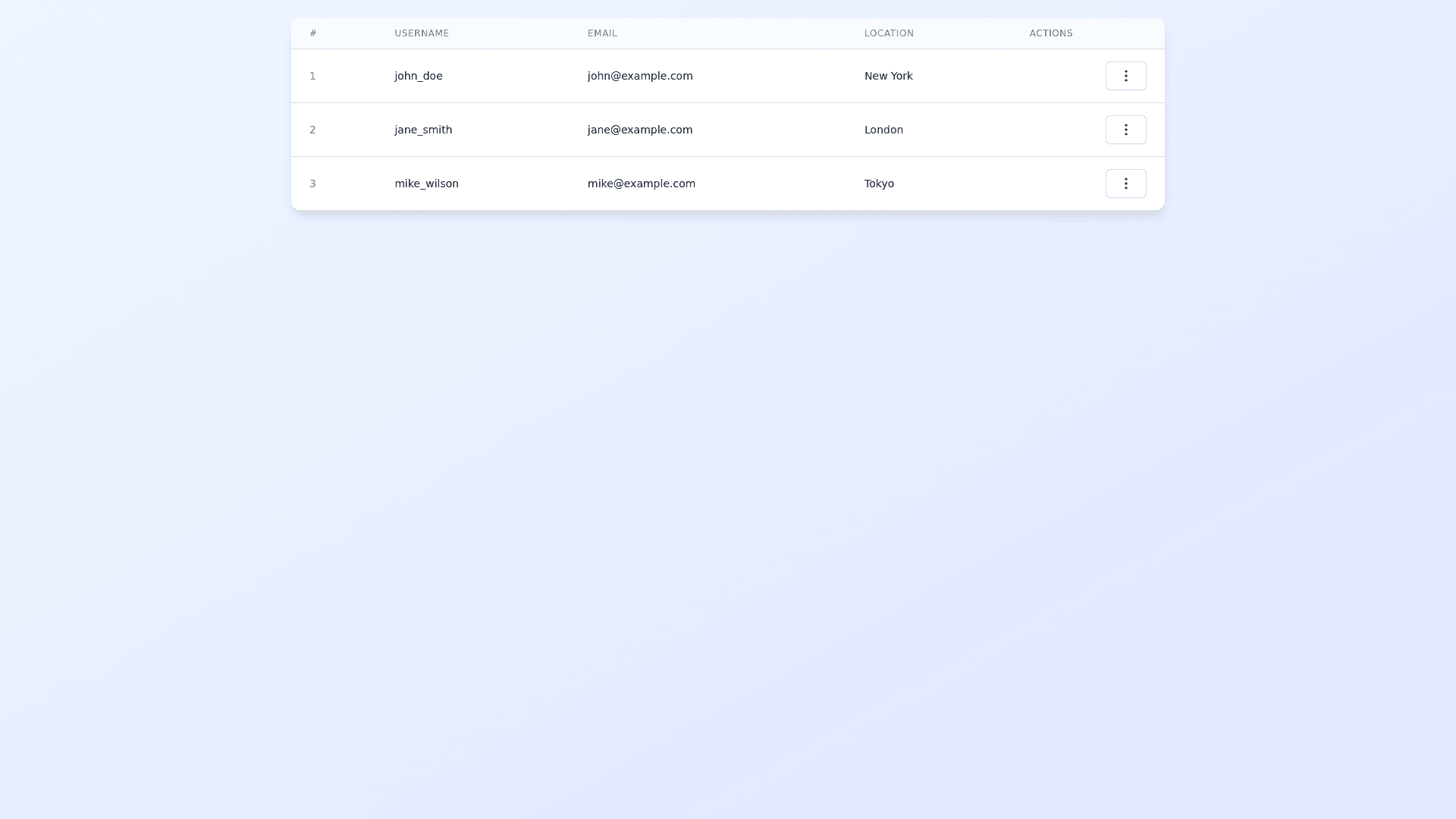The height and width of the screenshot is (819, 1456).
Task: Select the username john_doe
Action: [x=419, y=76]
